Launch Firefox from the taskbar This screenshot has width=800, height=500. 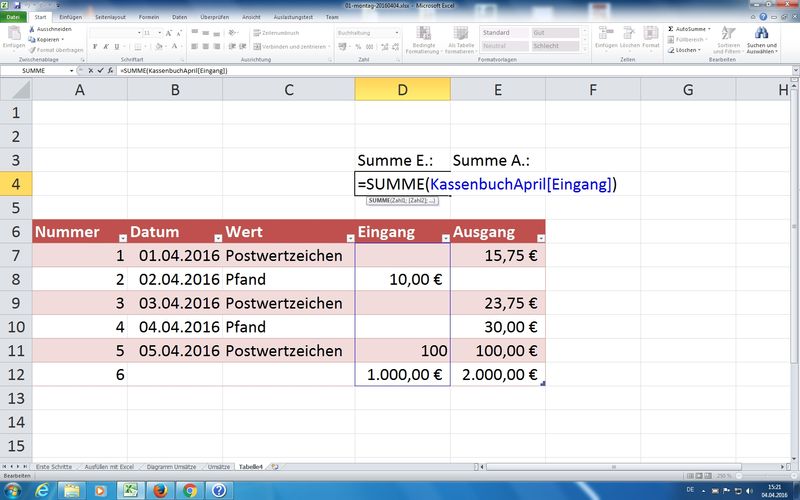click(x=159, y=490)
